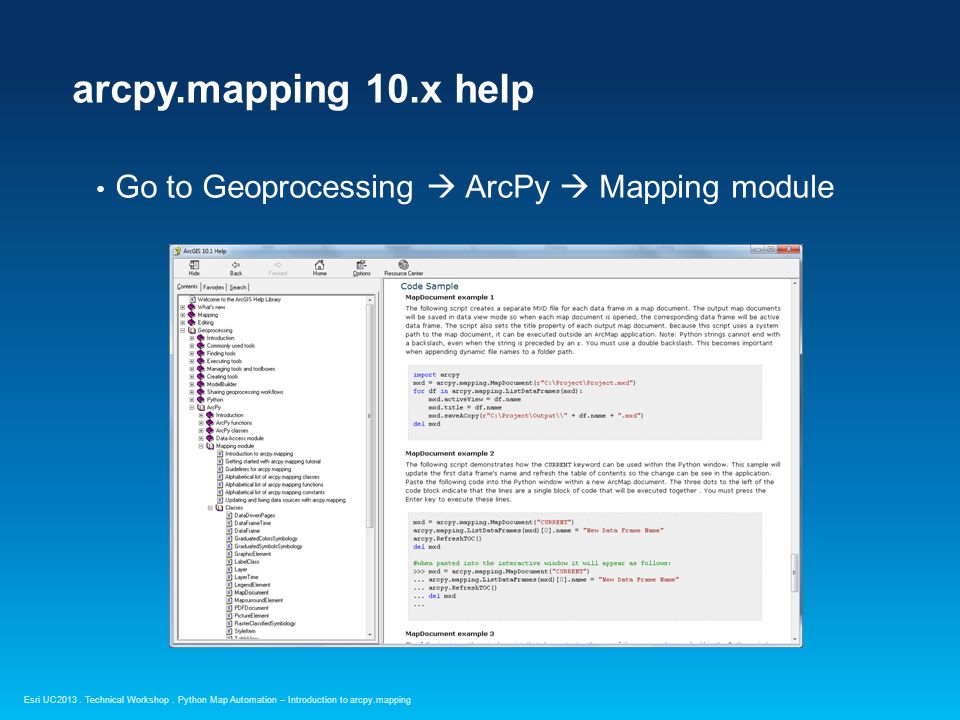The image size is (960, 720).
Task: Select Sharing geoprocessing workflows
Action: pyautogui.click(x=245, y=392)
